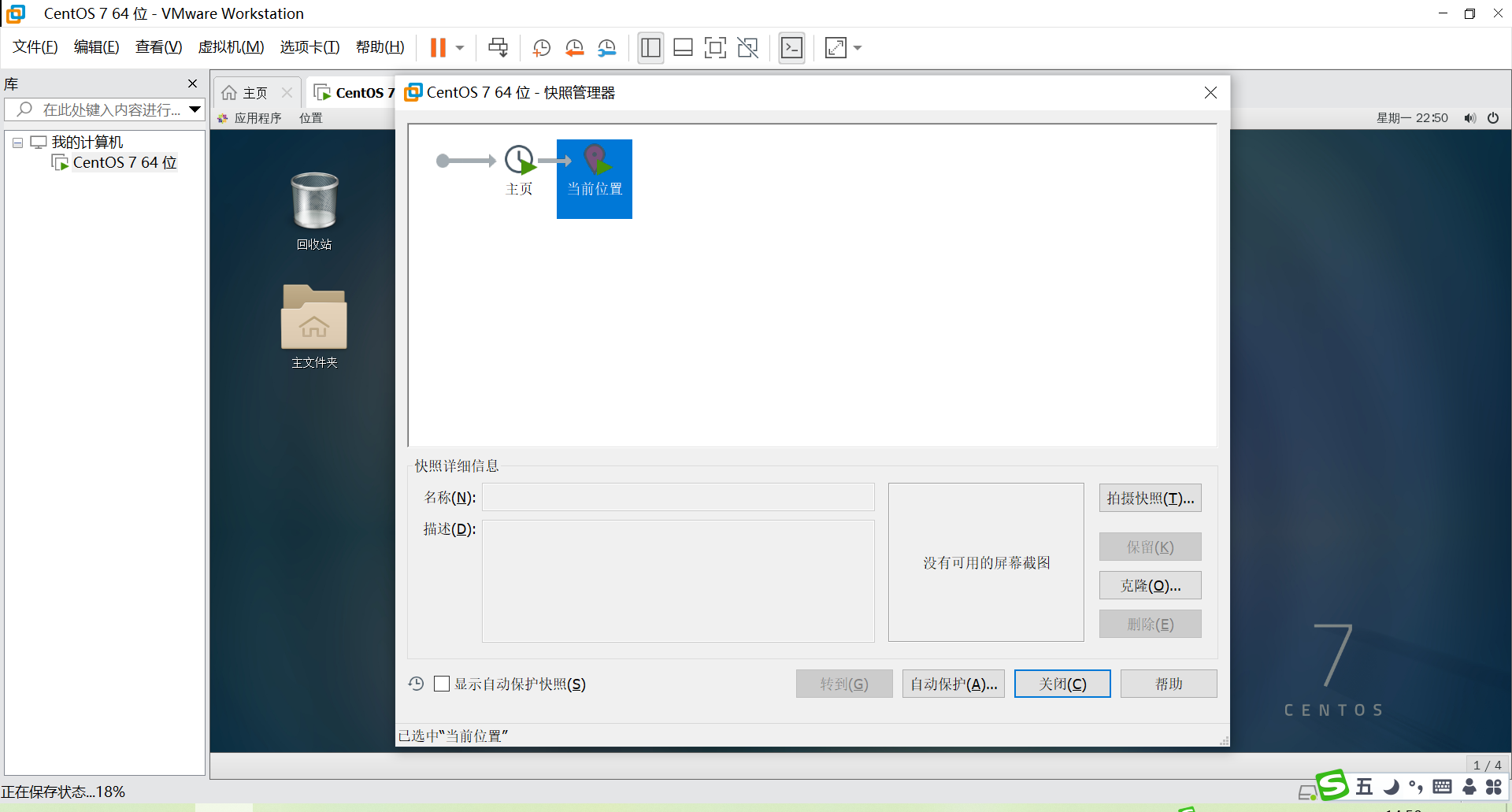Click the full screen mode toolbar icon
This screenshot has height=812, width=1512.
[x=715, y=48]
